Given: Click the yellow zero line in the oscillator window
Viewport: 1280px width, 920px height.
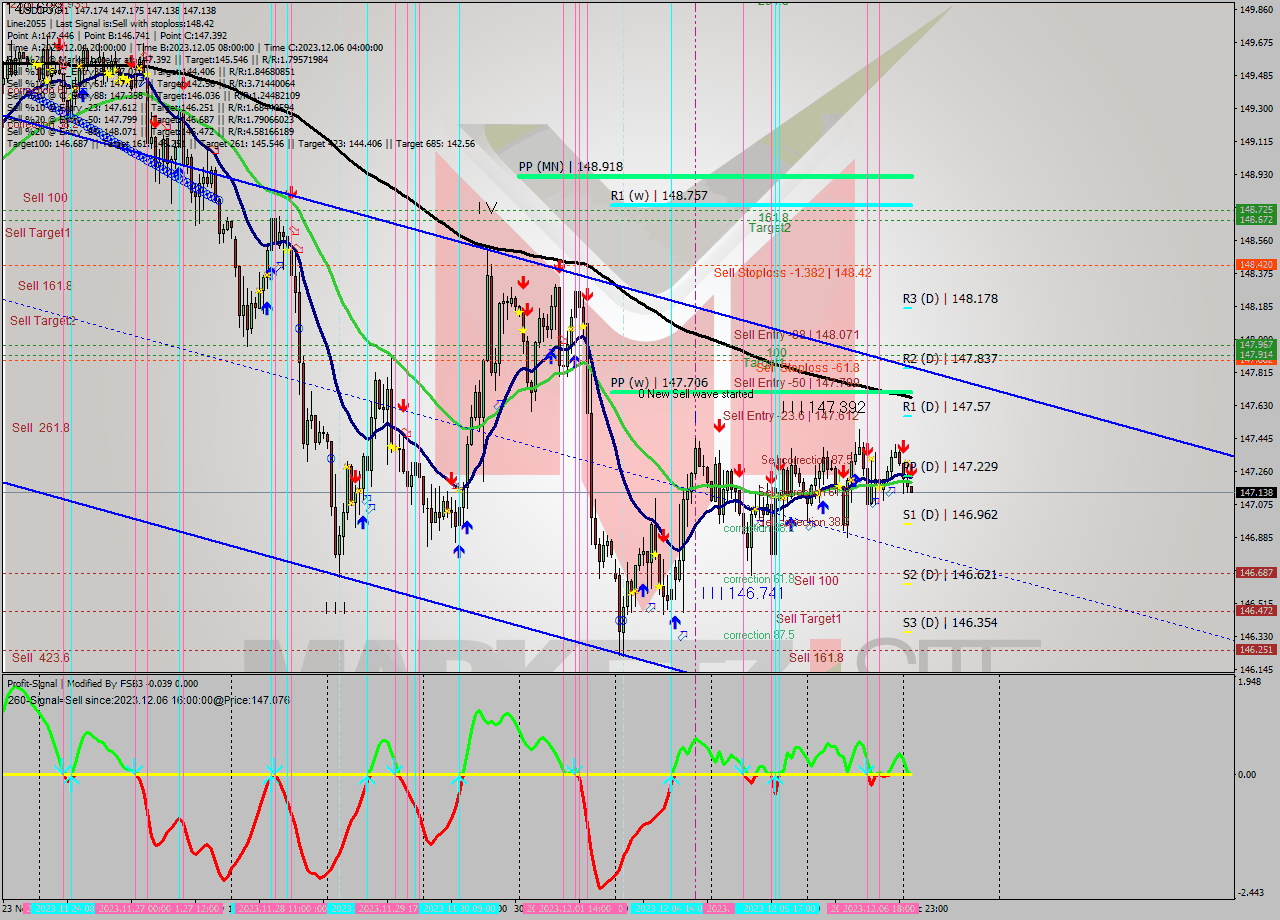Looking at the screenshot, I should click(400, 775).
